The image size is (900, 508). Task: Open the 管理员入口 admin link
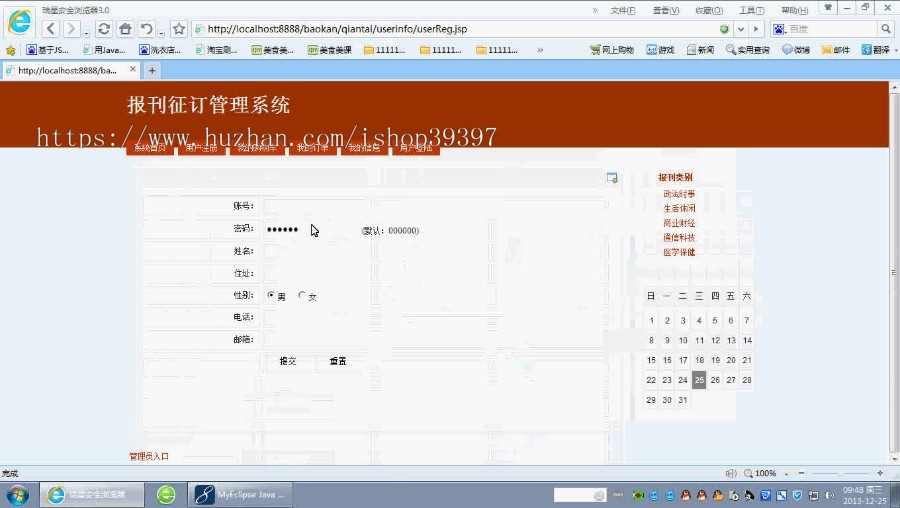coord(149,456)
